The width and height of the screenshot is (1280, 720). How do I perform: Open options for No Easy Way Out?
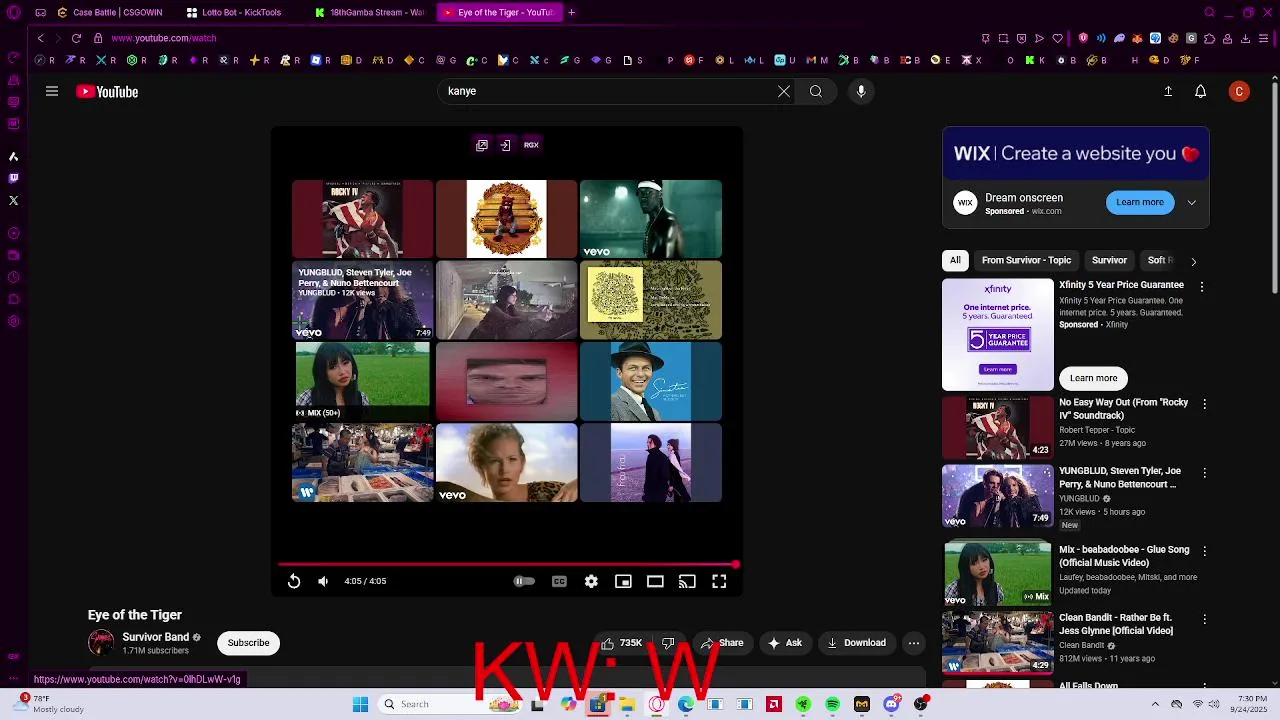[1204, 404]
